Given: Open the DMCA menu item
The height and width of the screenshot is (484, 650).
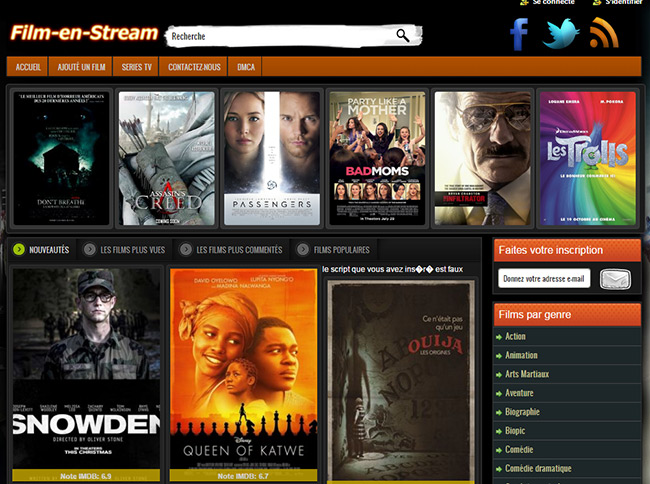Looking at the screenshot, I should coord(245,67).
